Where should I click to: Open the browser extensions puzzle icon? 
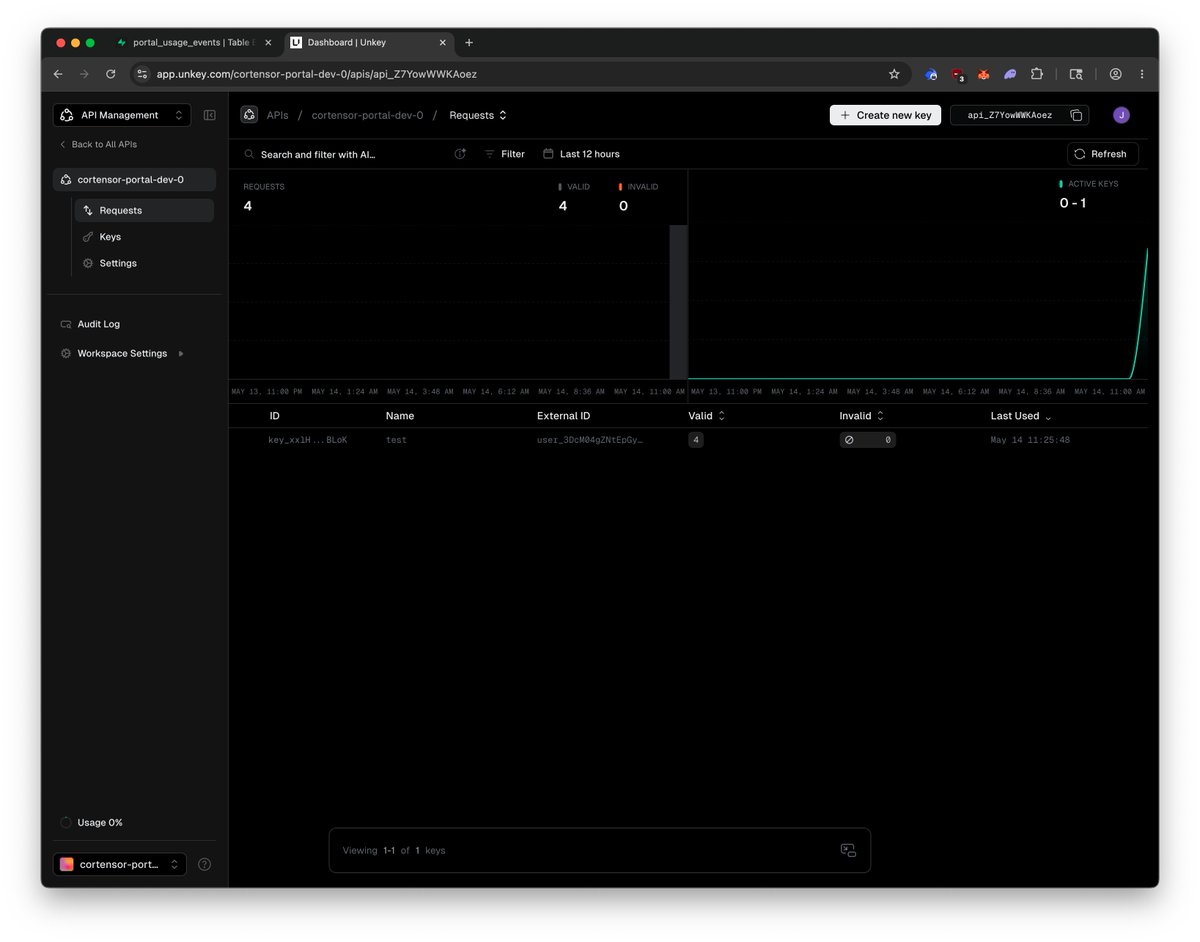[1037, 74]
